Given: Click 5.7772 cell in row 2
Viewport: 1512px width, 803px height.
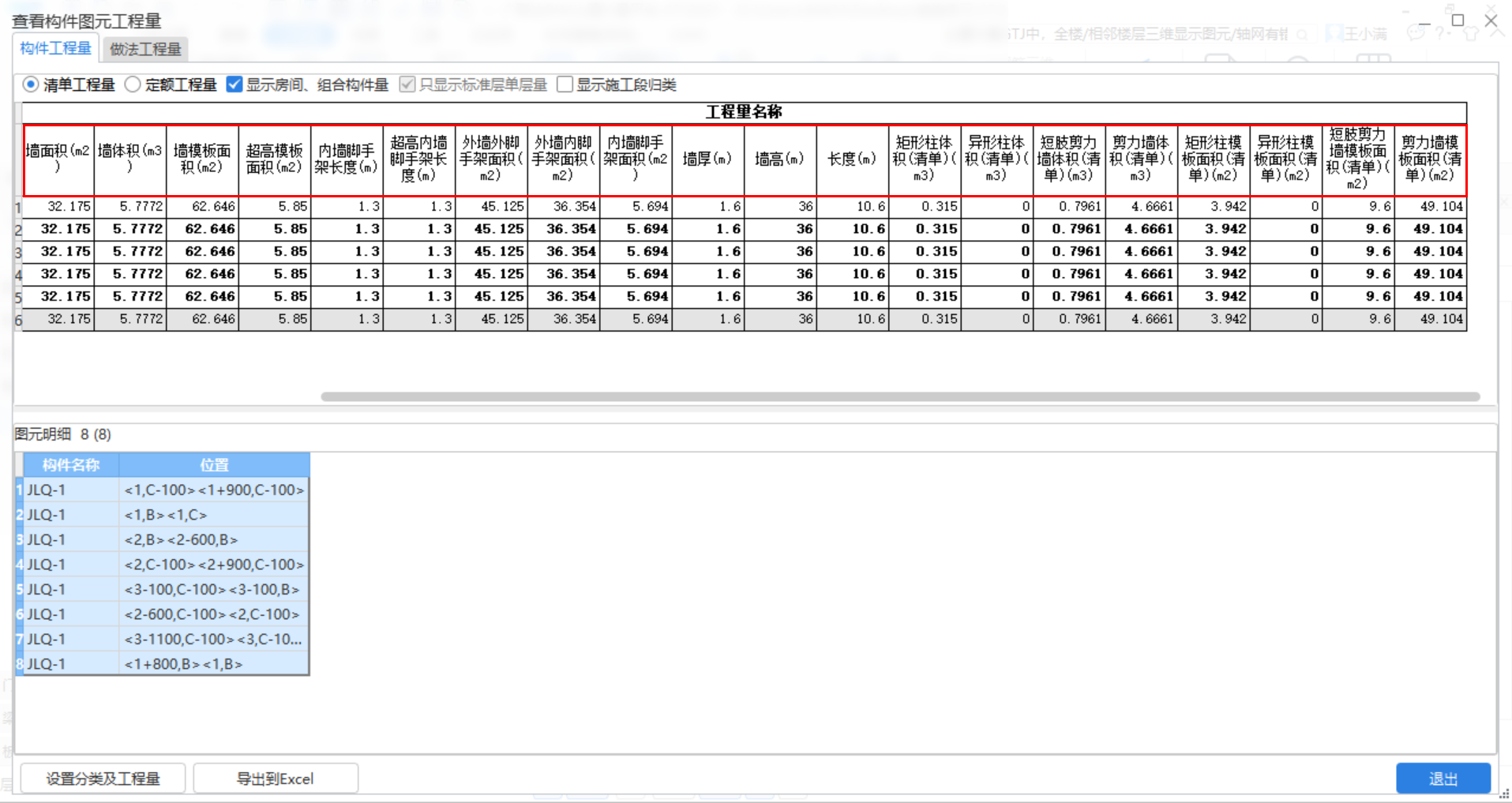Looking at the screenshot, I should click(x=130, y=229).
